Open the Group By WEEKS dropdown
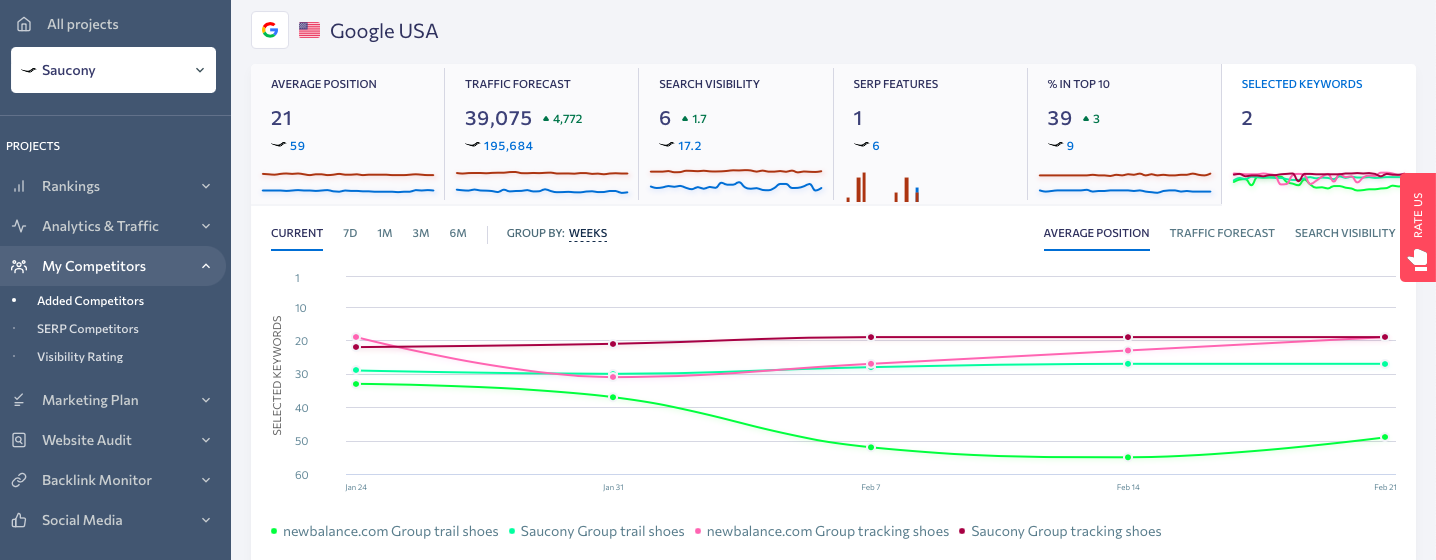Viewport: 1436px width, 560px height. click(588, 233)
